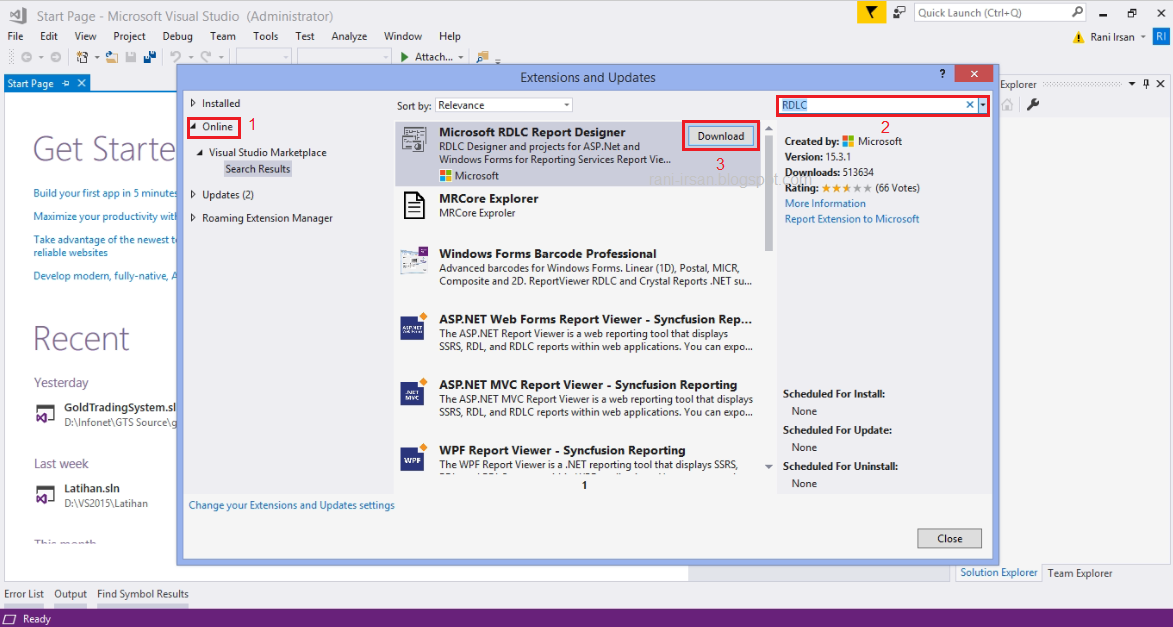The width and height of the screenshot is (1173, 627).
Task: Click the Undo icon in the toolbar
Action: pos(176,56)
